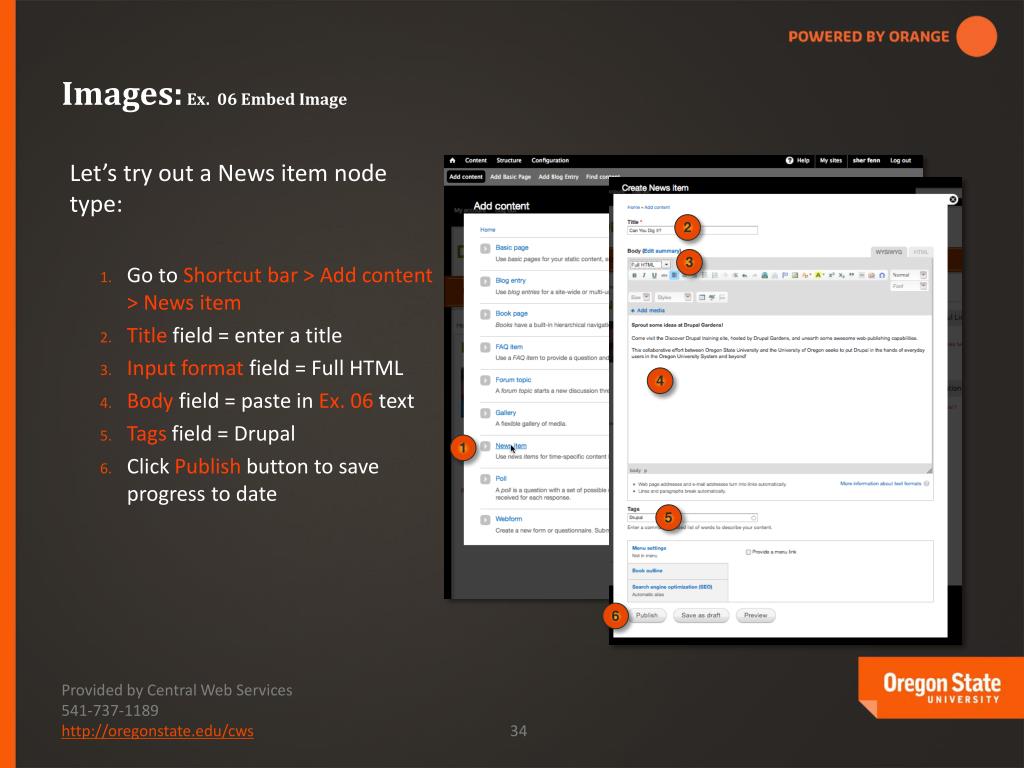Click the Underline icon in the editor toolbar

(x=654, y=276)
